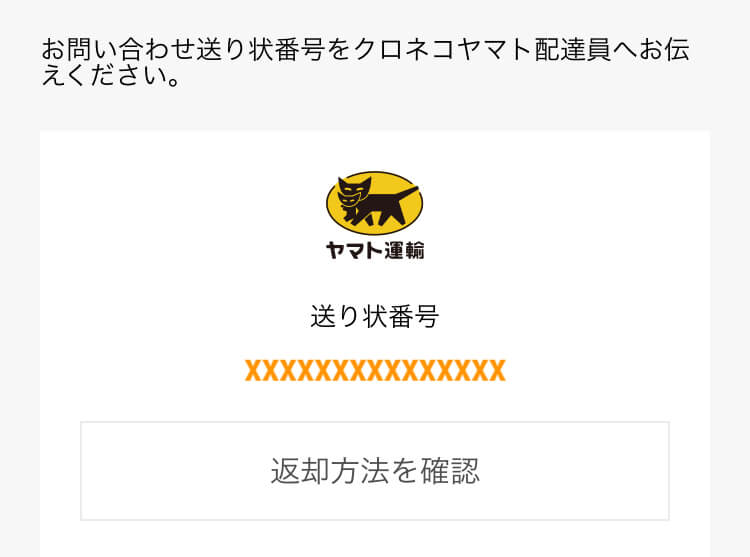Tap the 運輸 kanji beneath the cat logo
Image resolution: width=750 pixels, height=557 pixels.
404,251
